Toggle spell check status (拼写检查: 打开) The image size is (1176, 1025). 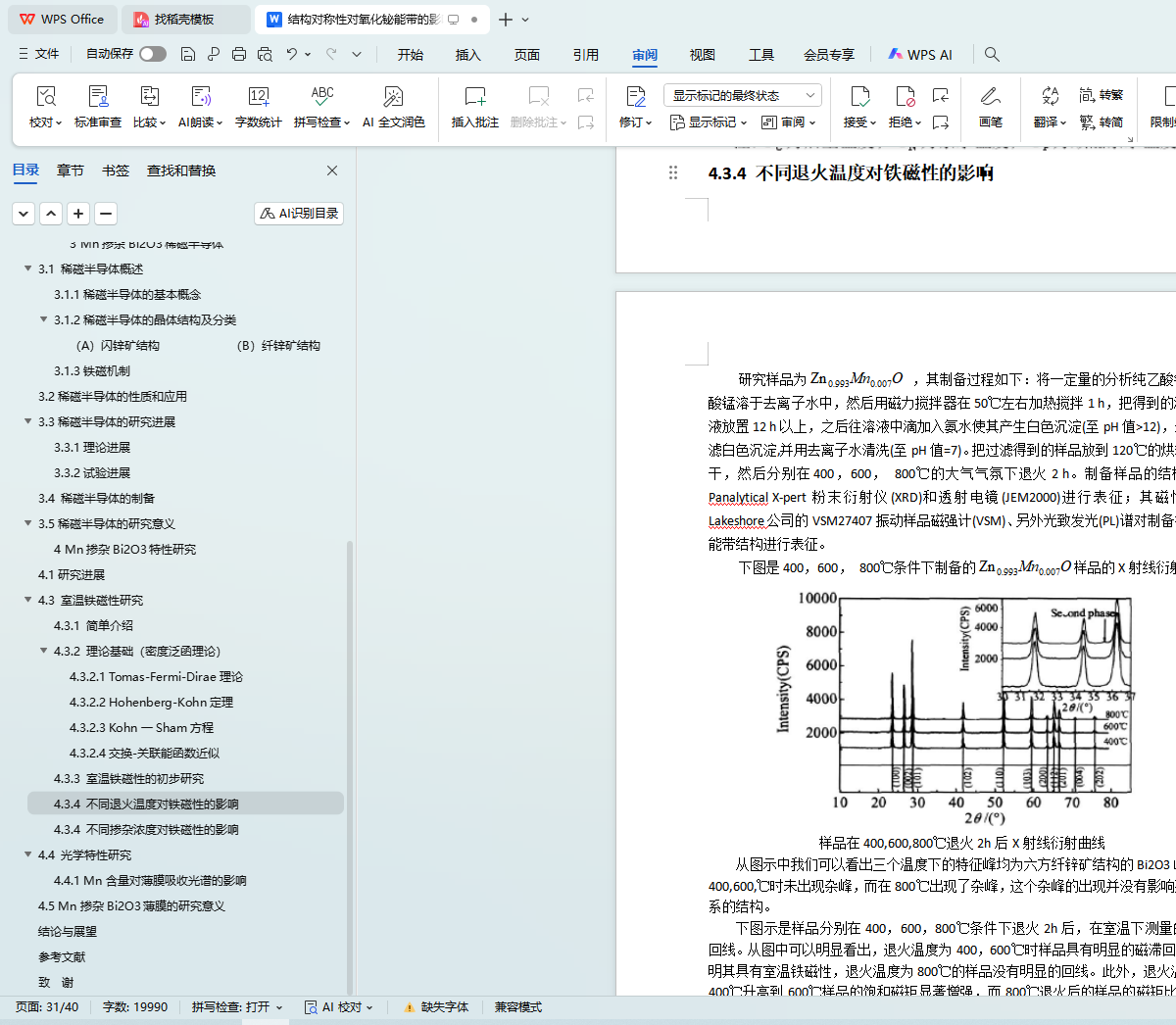(236, 1006)
